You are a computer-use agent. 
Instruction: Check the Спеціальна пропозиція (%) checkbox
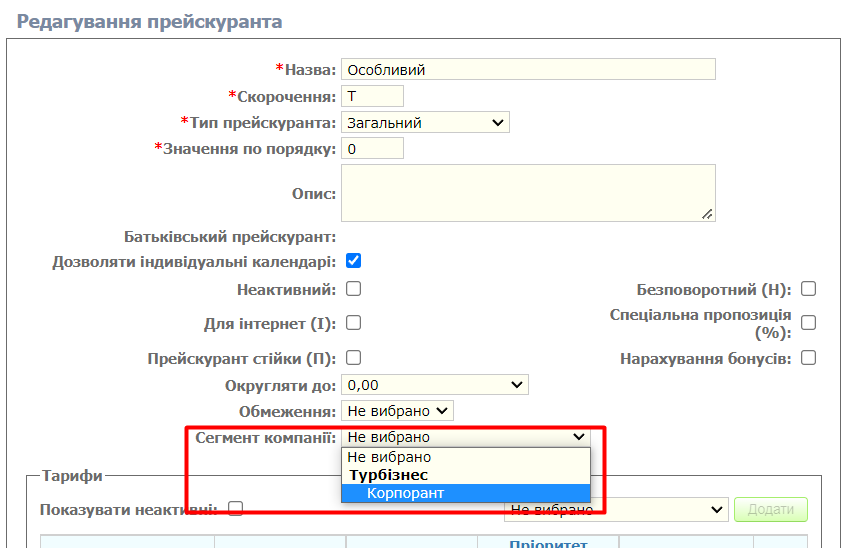pos(808,323)
